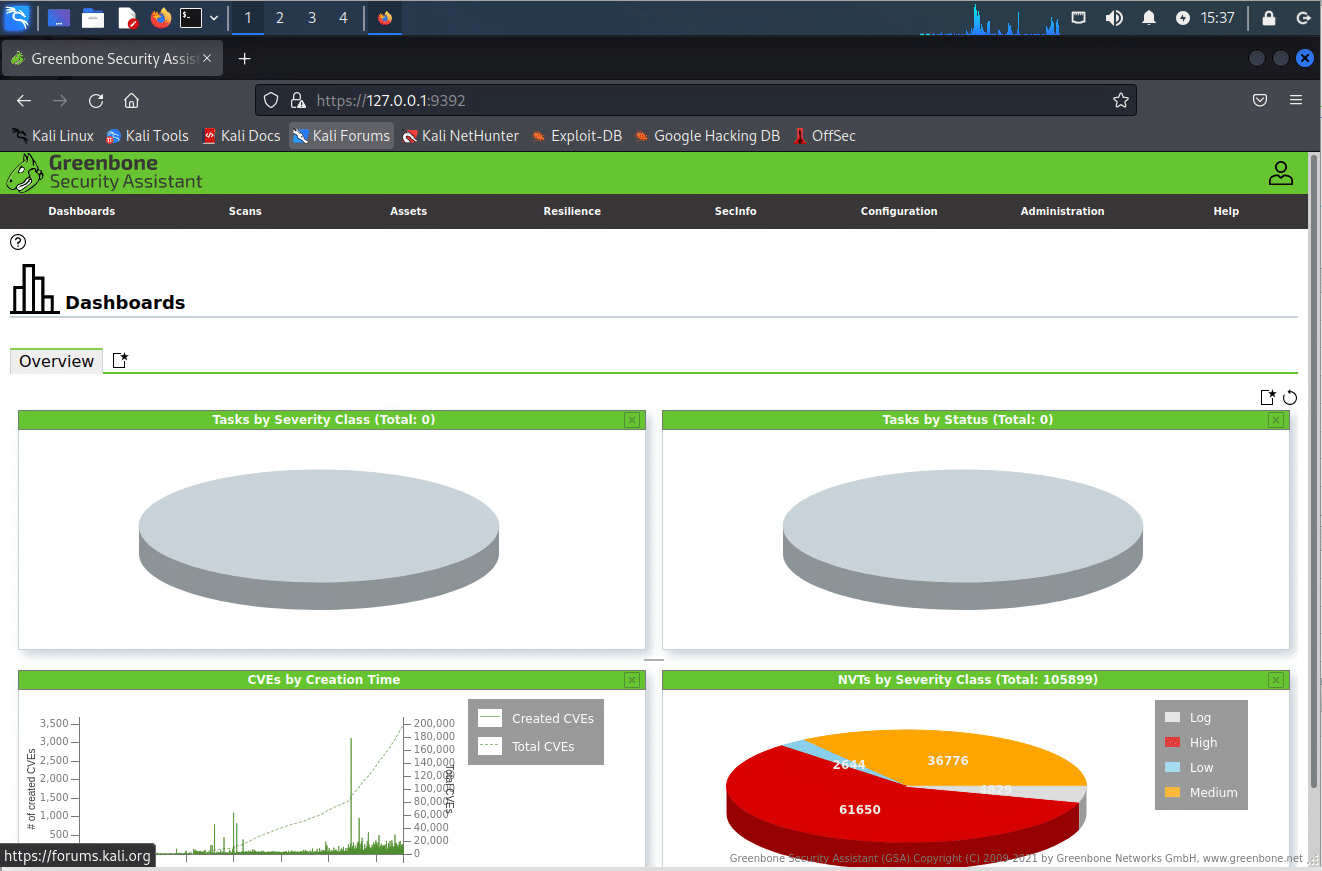The image size is (1322, 871).
Task: Expand the terminal dropdown arrow in taskbar
Action: coord(214,18)
